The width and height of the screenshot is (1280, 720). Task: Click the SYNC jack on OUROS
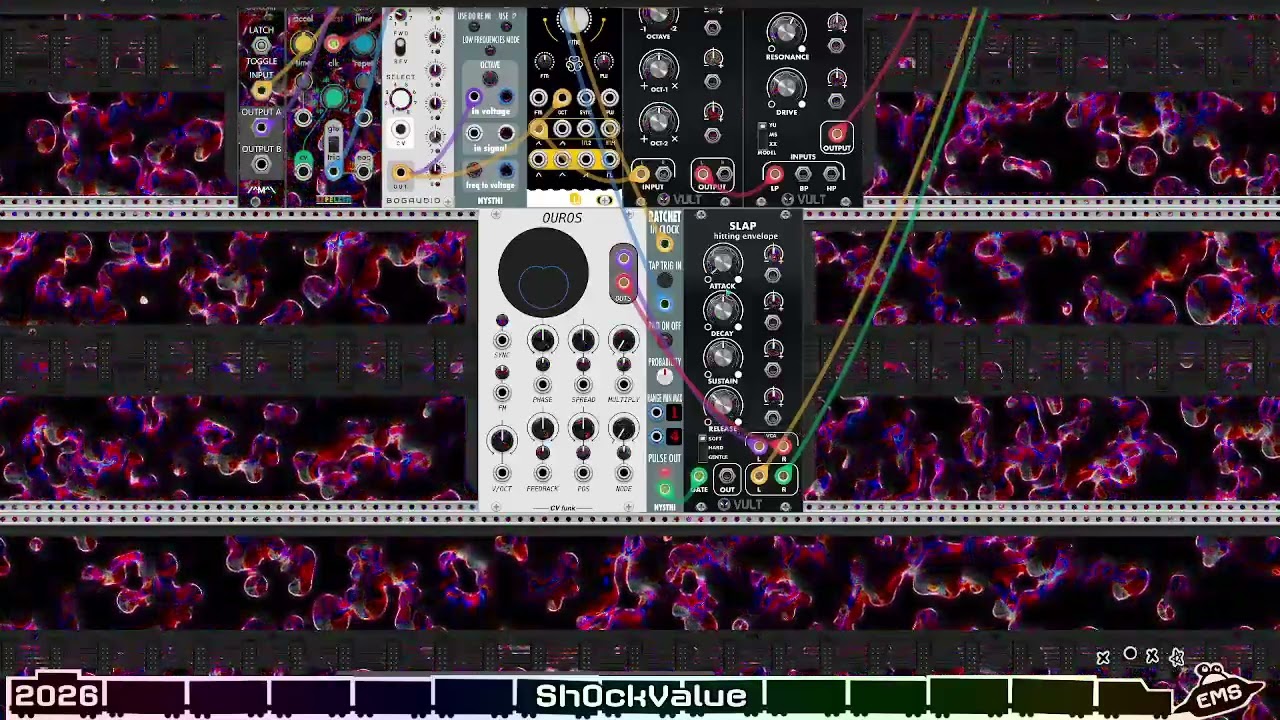tap(502, 341)
